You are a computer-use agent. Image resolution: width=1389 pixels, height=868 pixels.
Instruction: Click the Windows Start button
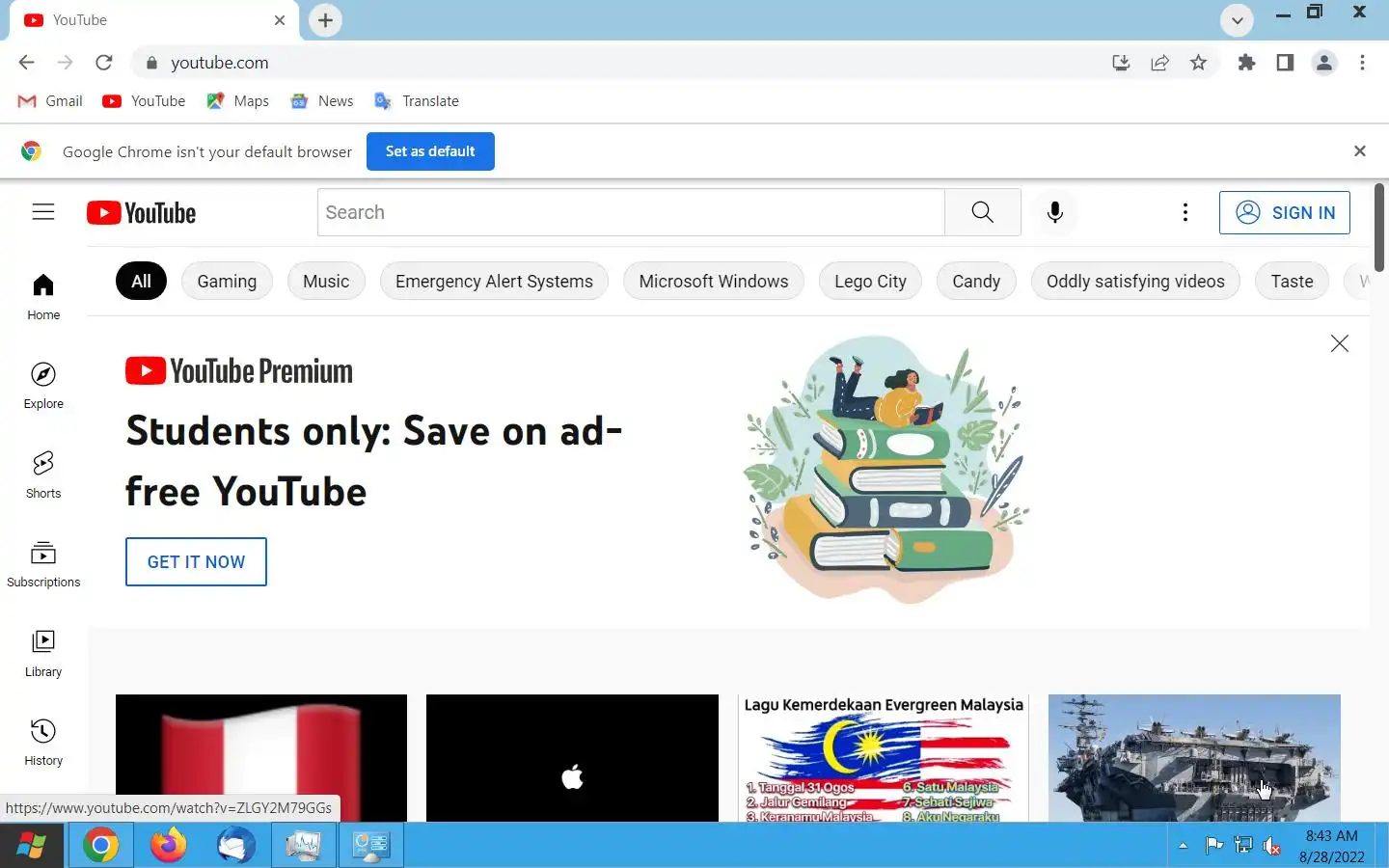[x=31, y=846]
